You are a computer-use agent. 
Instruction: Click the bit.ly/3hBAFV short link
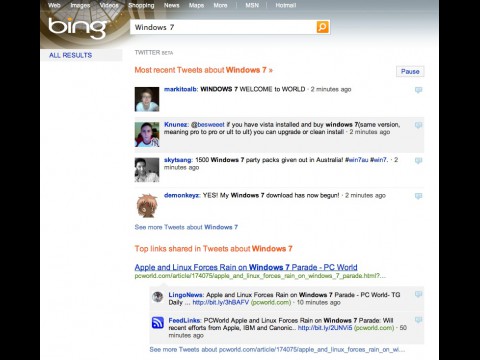tap(221, 302)
